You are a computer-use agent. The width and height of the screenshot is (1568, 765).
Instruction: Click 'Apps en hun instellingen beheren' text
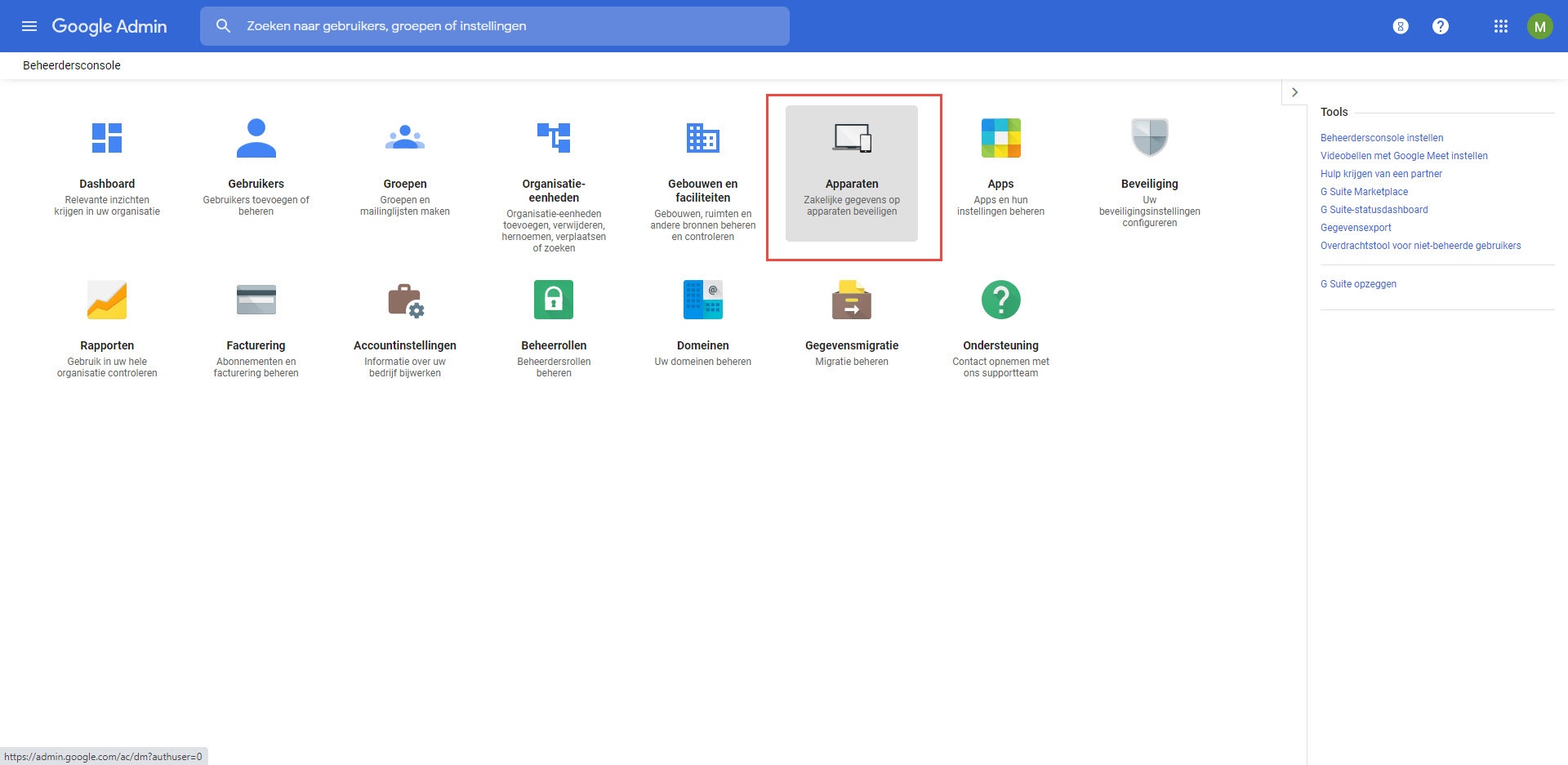tap(1001, 206)
